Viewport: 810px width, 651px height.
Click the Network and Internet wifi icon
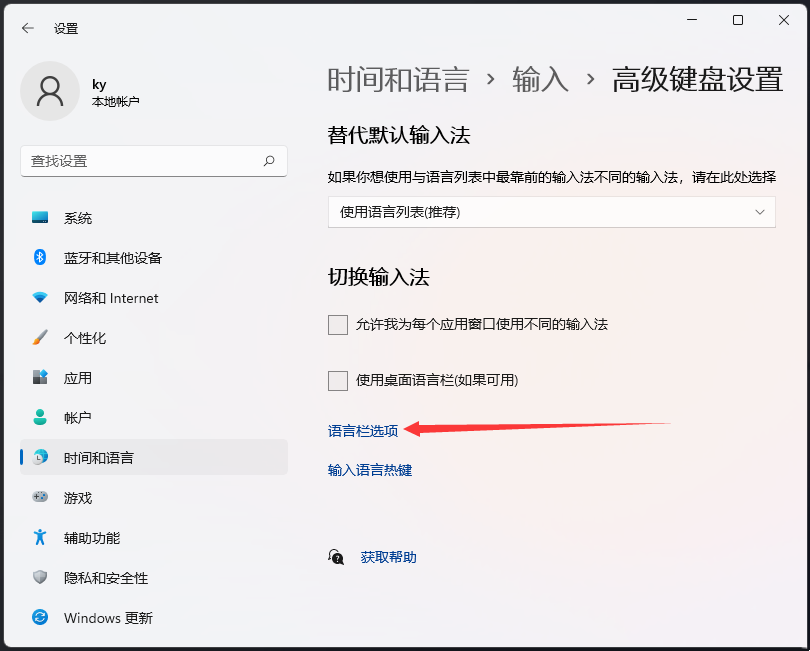[40, 298]
